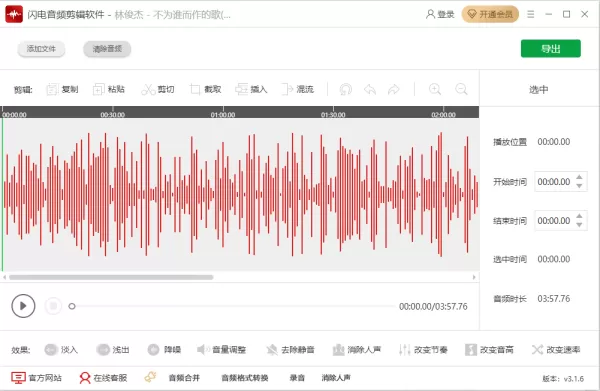600x391 pixels.
Task: Click the 00:00.00/03:57.76 playback time
Action: 433,306
